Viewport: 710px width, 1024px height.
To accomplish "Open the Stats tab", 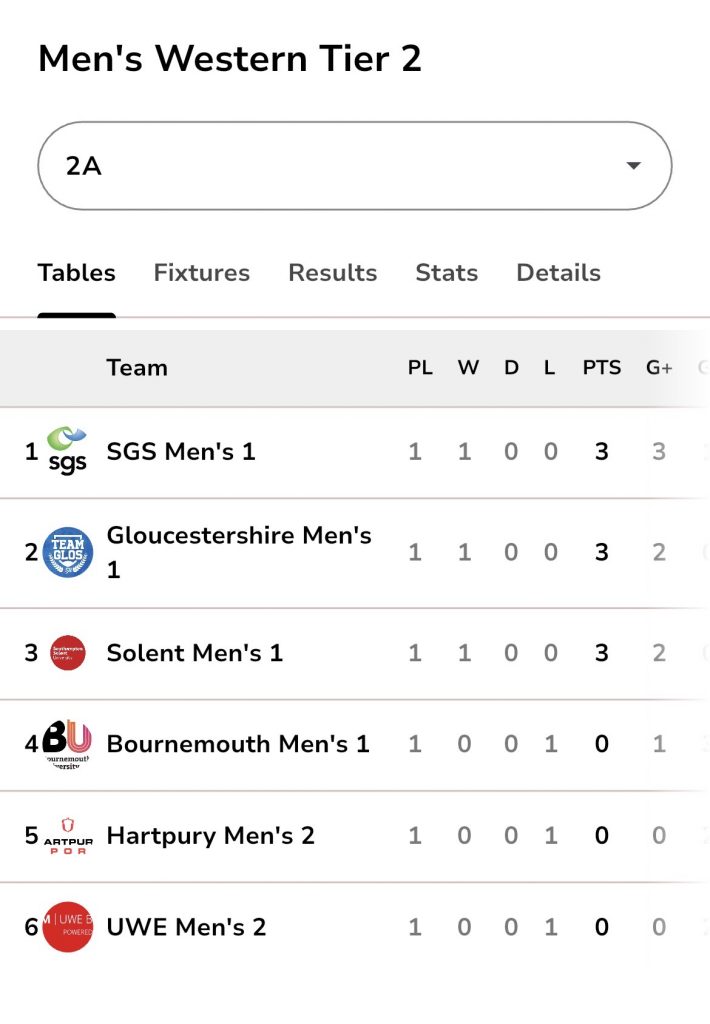I will (x=446, y=273).
